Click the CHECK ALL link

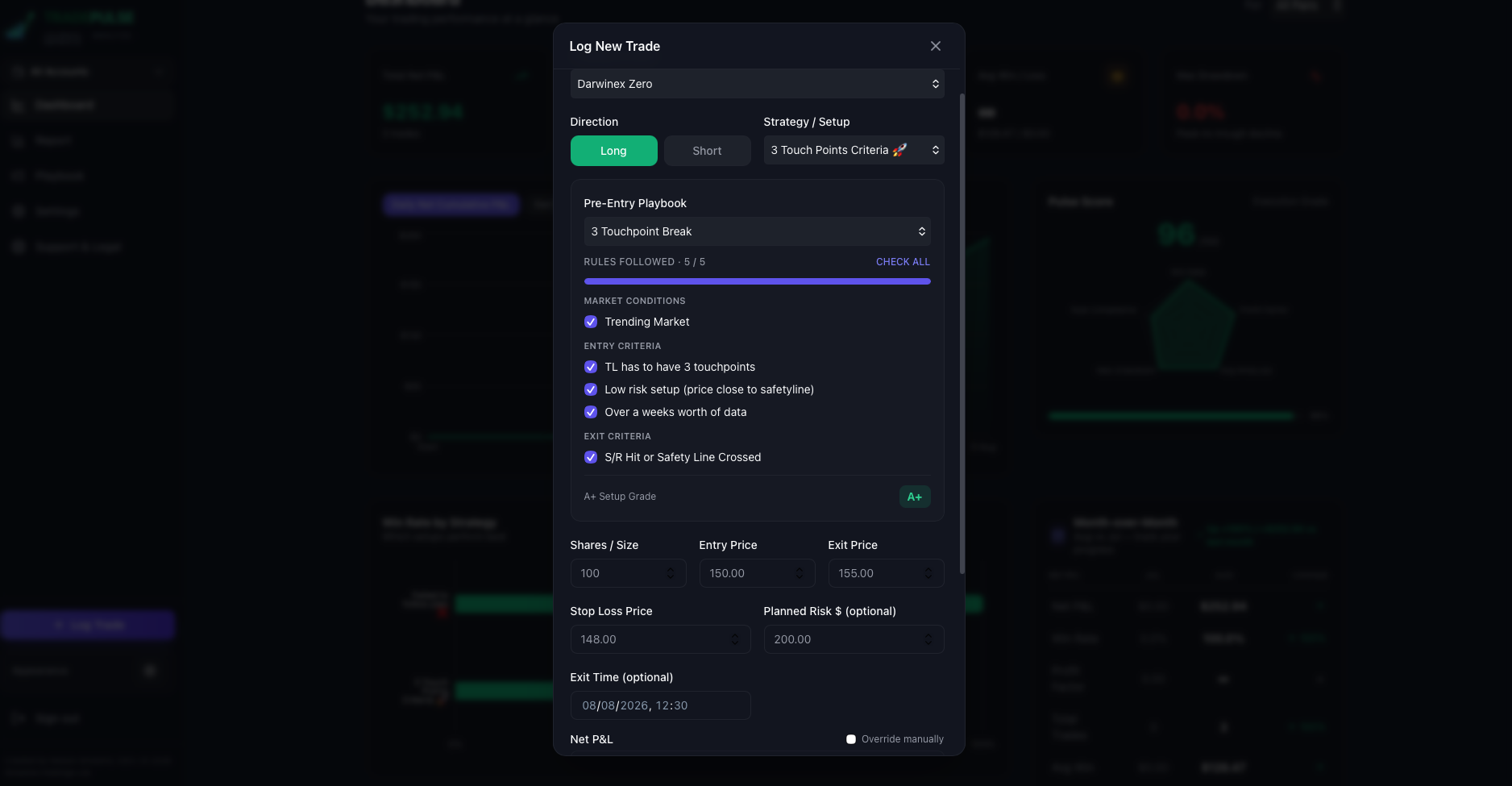903,262
